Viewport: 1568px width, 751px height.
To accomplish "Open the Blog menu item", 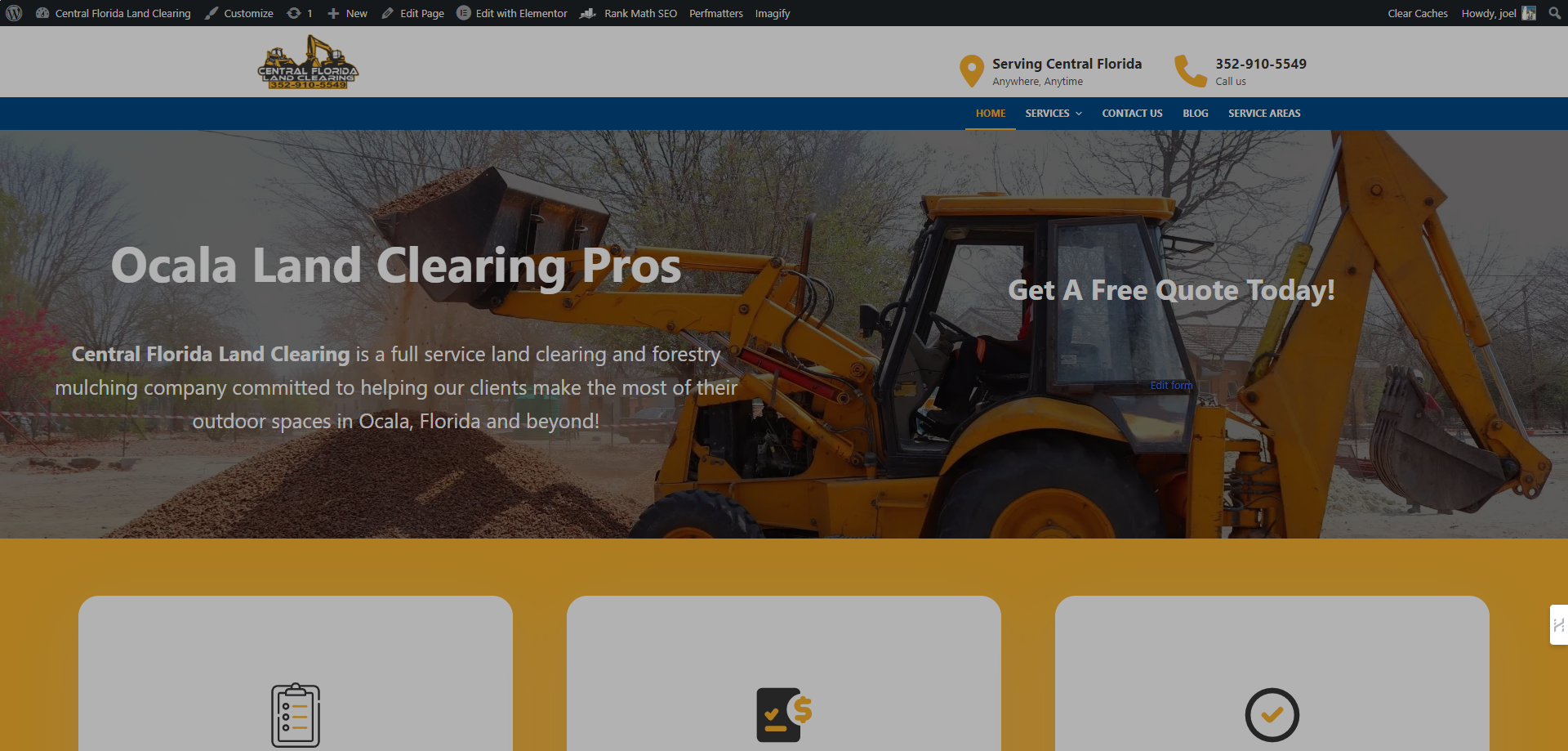I will [x=1195, y=114].
